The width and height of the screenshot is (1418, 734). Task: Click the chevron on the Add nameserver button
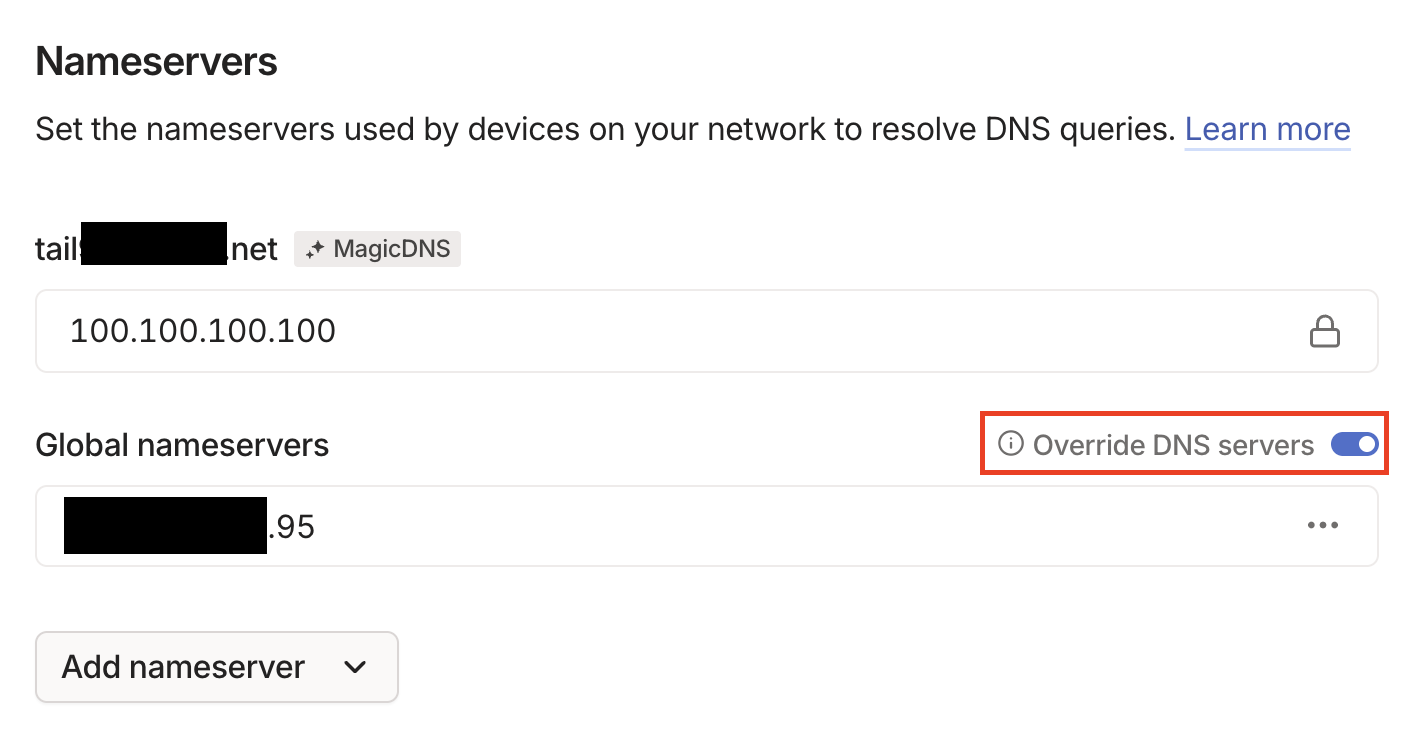click(353, 667)
